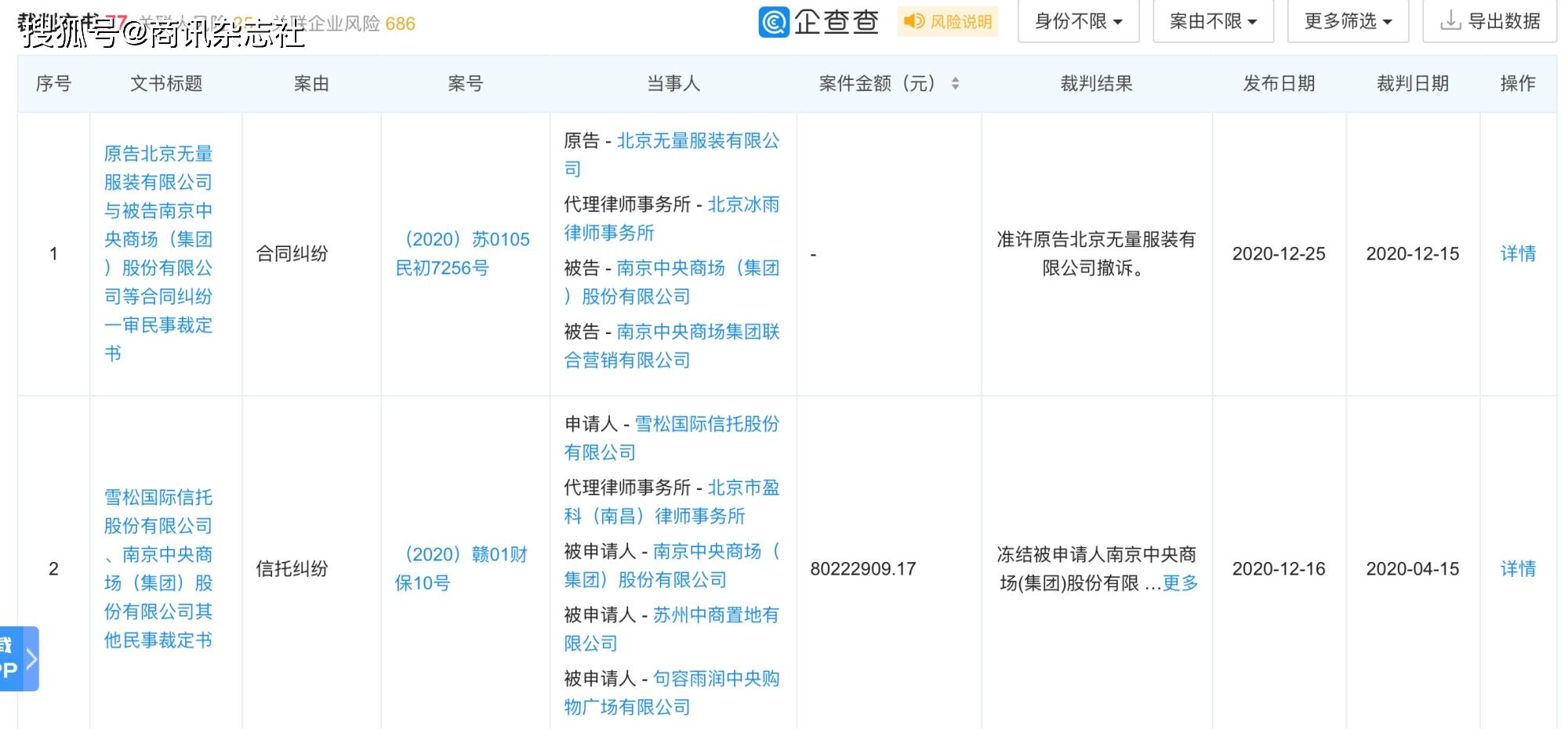Select the publish date 2020-12-16
Image resolution: width=1568 pixels, height=729 pixels.
[x=1279, y=569]
